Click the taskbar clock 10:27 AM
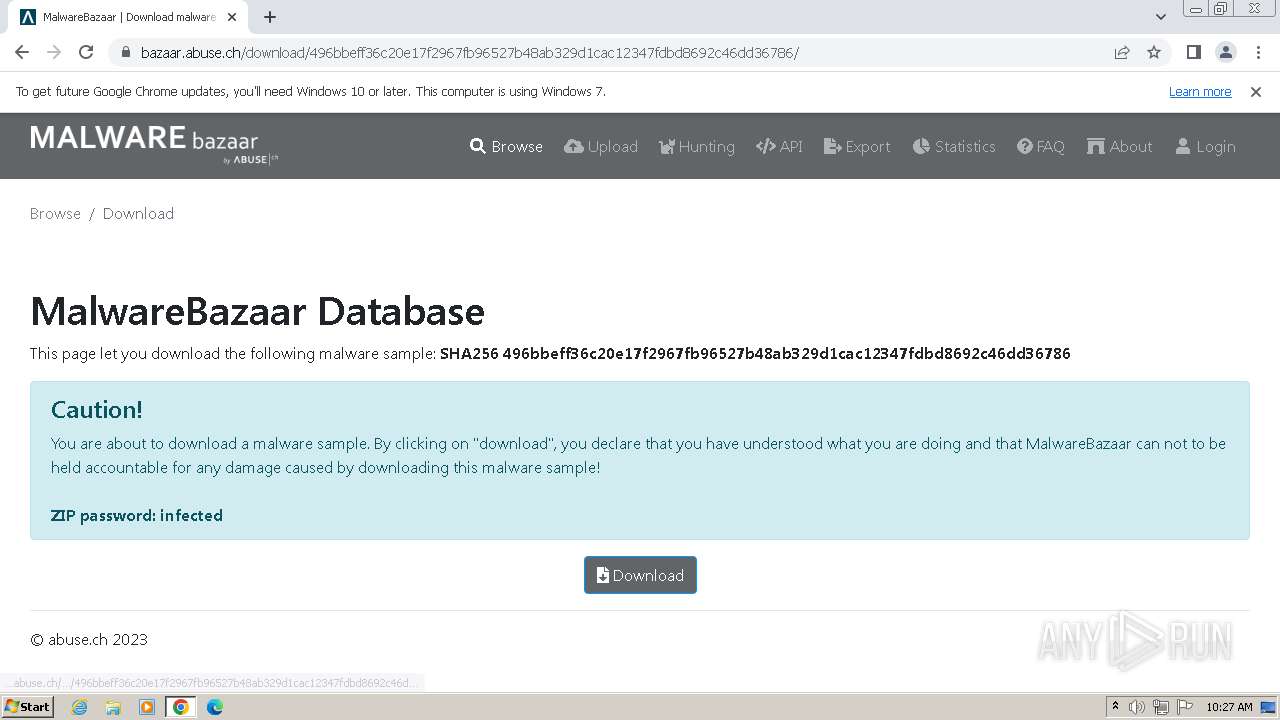 (x=1229, y=707)
